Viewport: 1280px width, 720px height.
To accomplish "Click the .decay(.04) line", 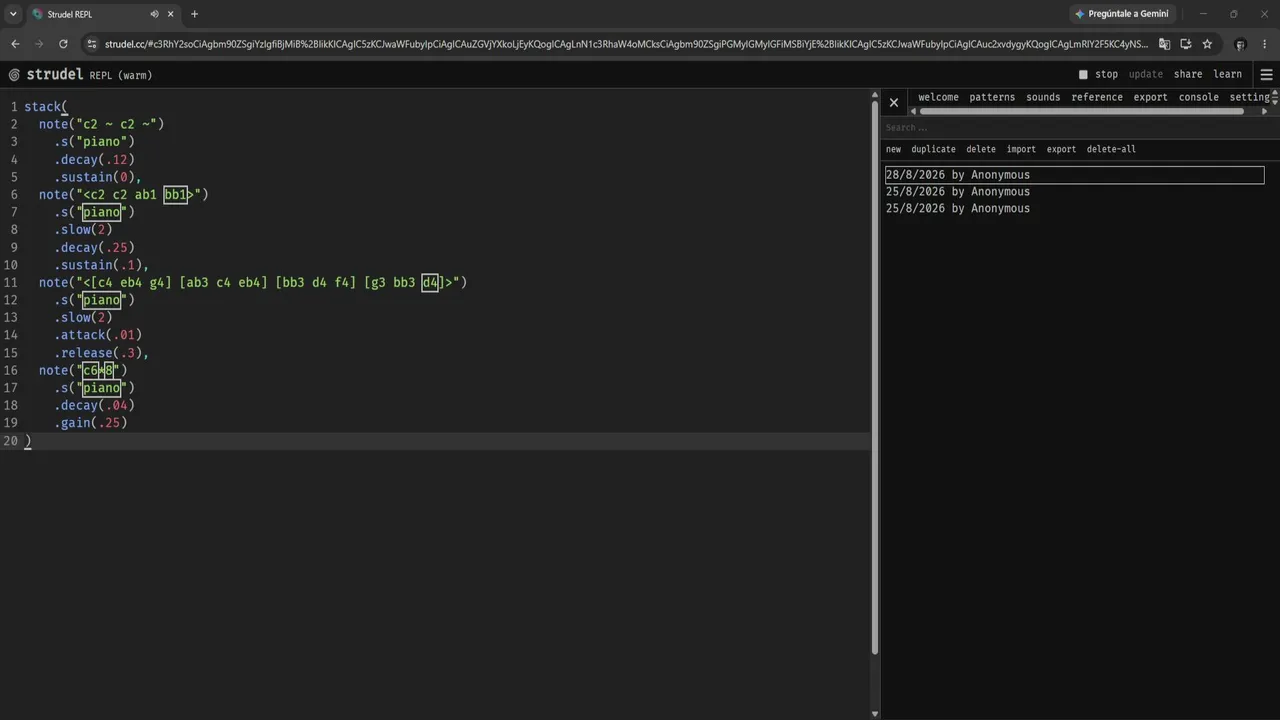I will (x=94, y=406).
